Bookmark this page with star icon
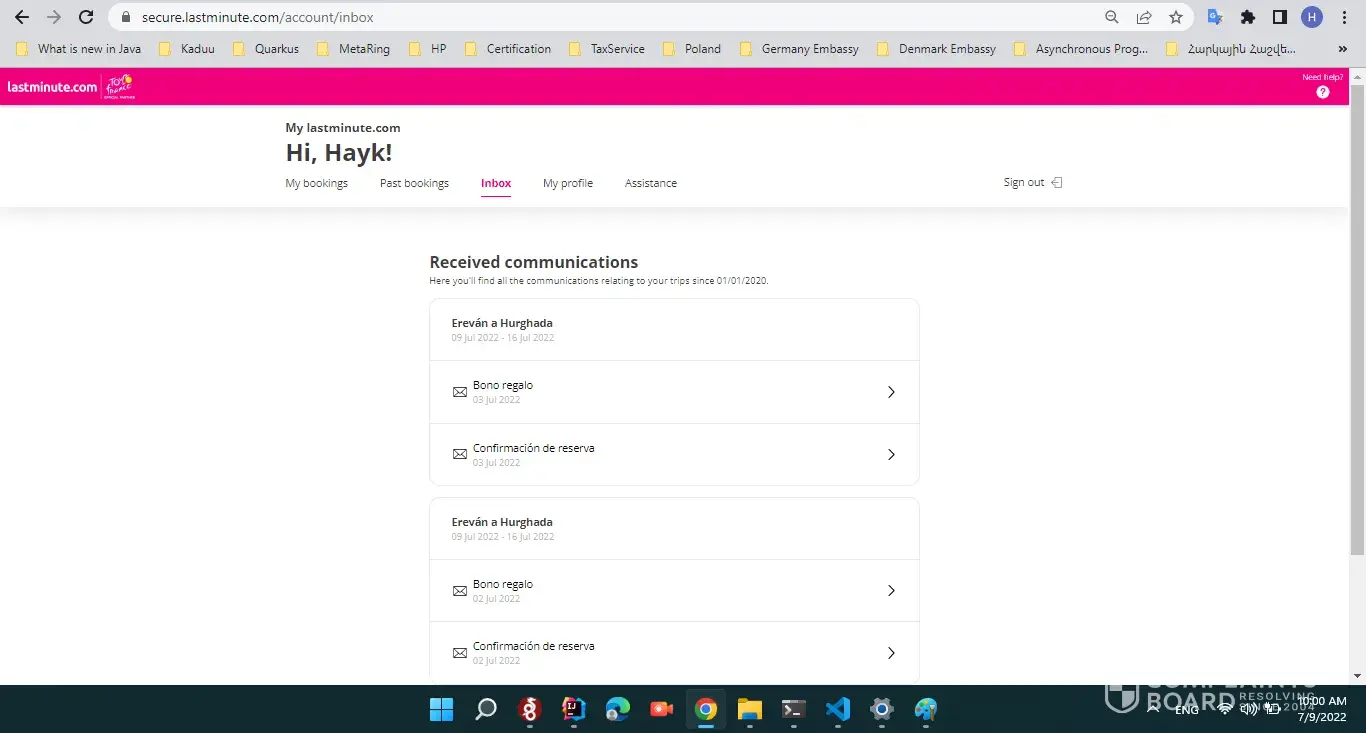Image resolution: width=1366 pixels, height=733 pixels. click(x=1176, y=17)
